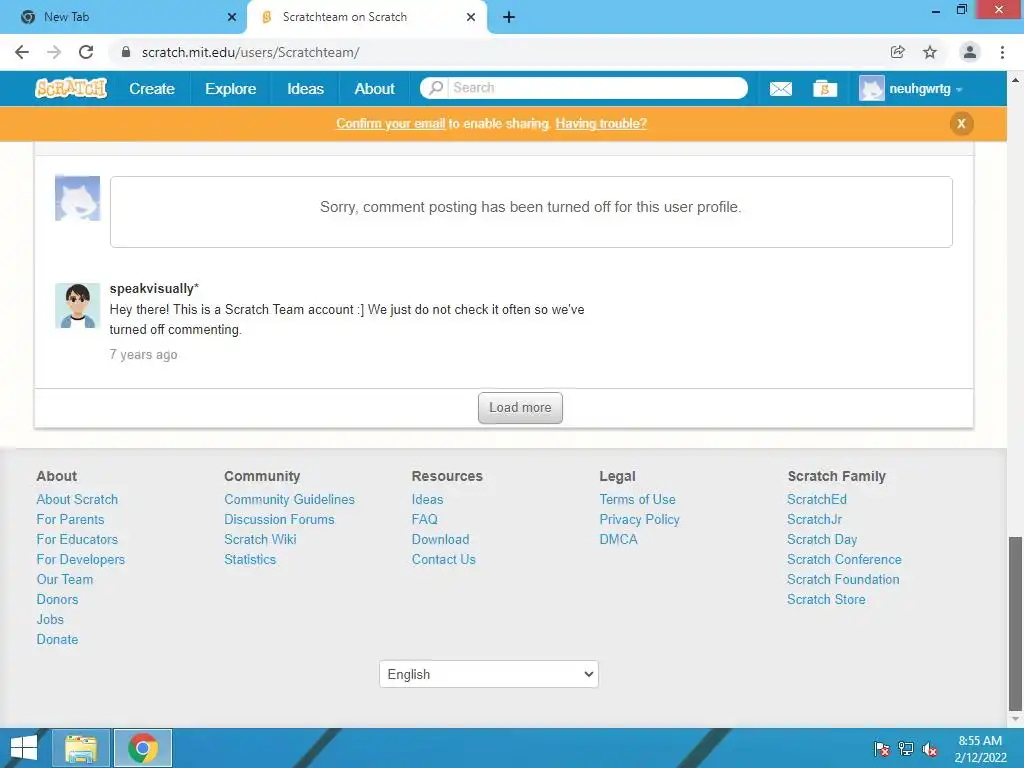Open the Ideas navigation item
This screenshot has width=1024, height=768.
[x=305, y=89]
